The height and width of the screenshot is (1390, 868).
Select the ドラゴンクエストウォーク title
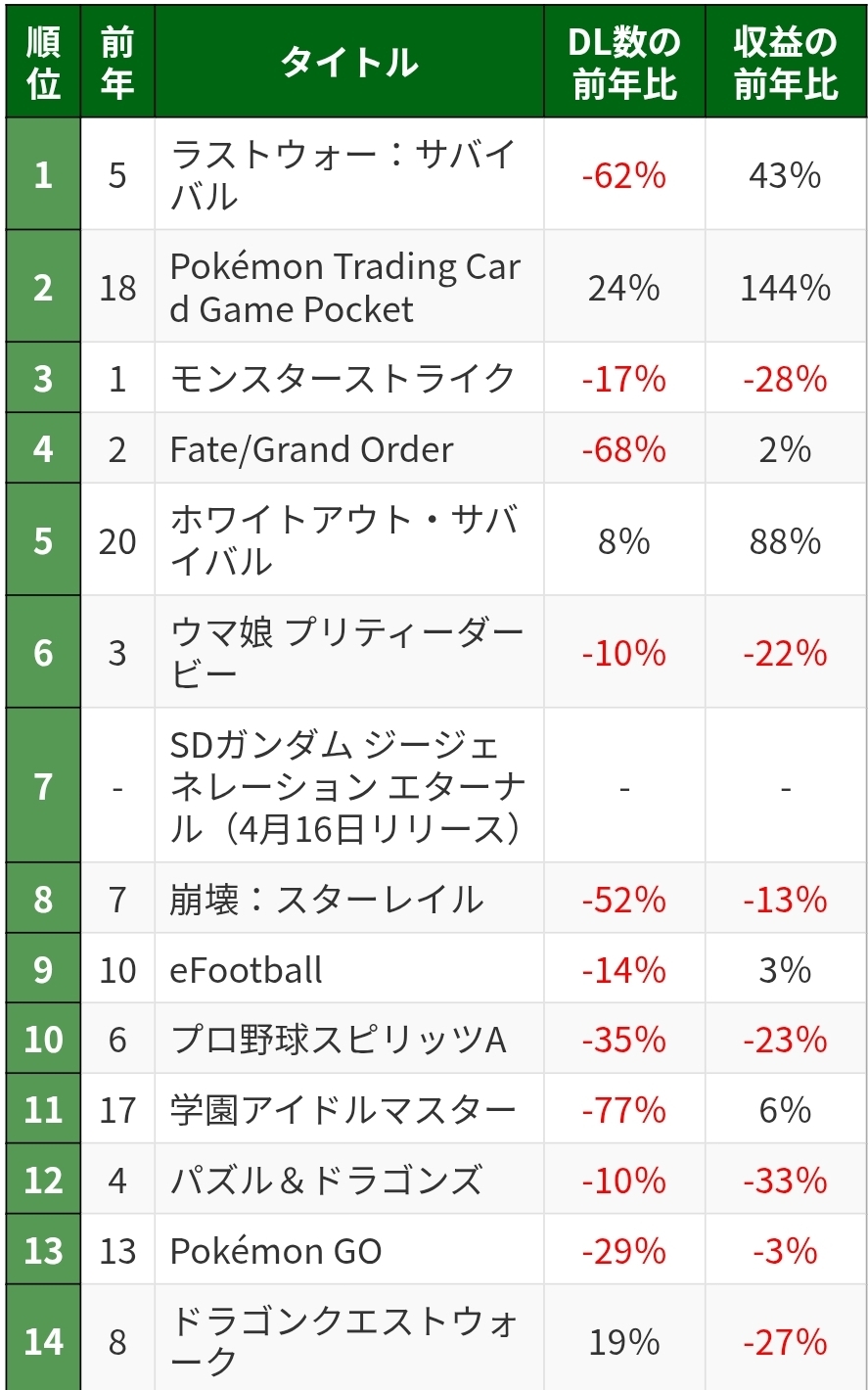click(344, 1341)
